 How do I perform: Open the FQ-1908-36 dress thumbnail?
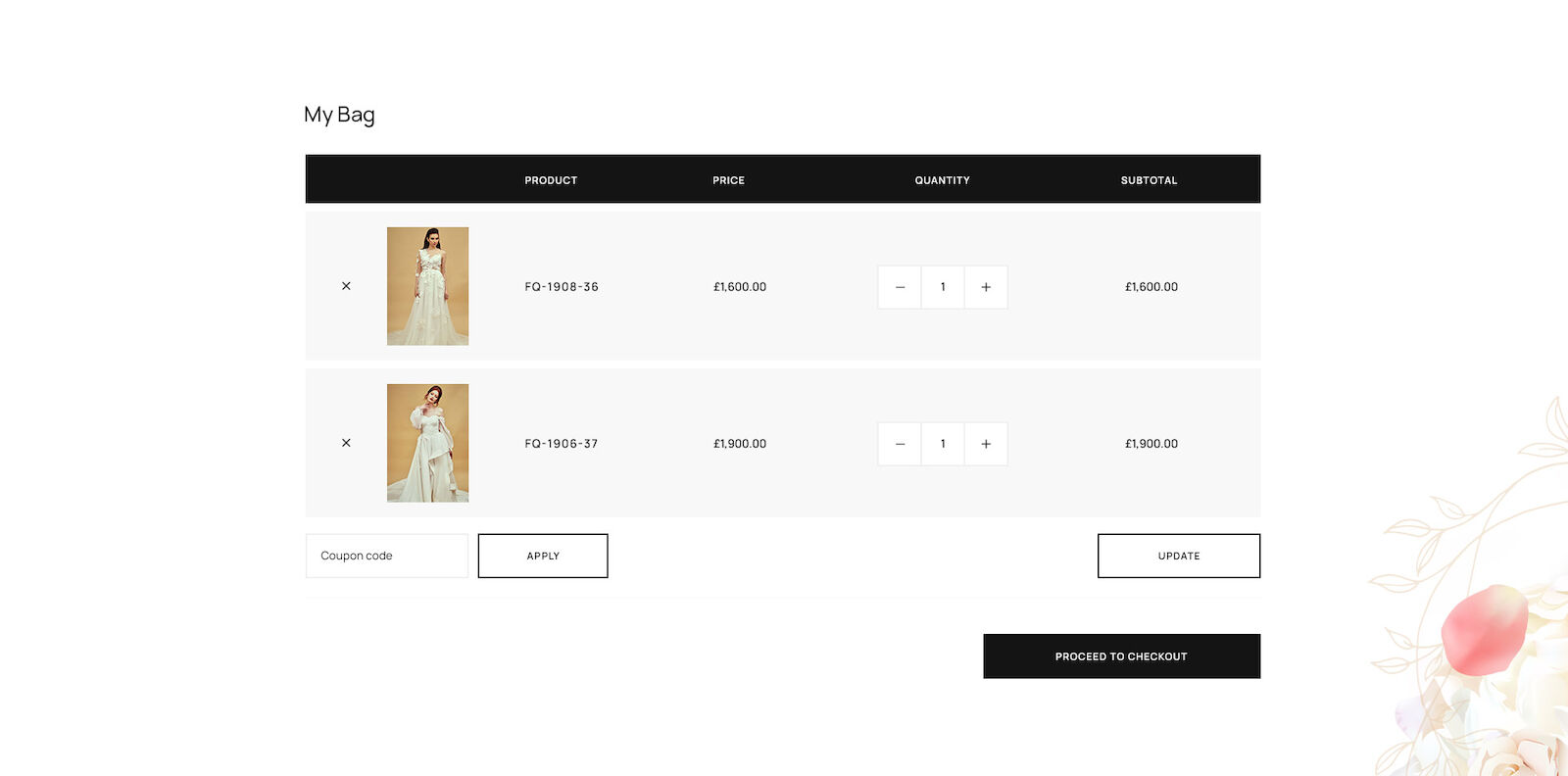tap(427, 286)
